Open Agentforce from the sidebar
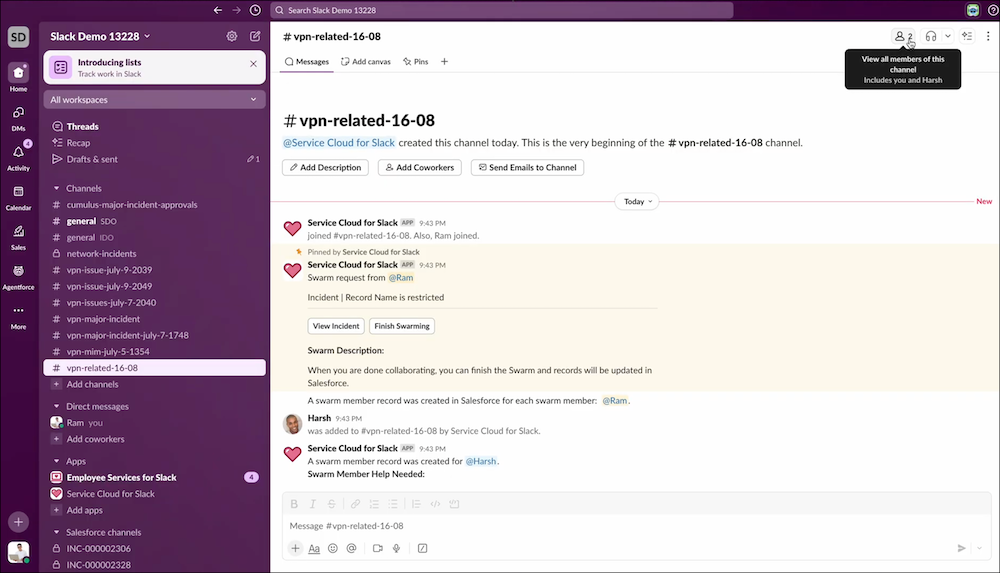Screen dimensions: 1000x573 pyautogui.click(x=18, y=276)
